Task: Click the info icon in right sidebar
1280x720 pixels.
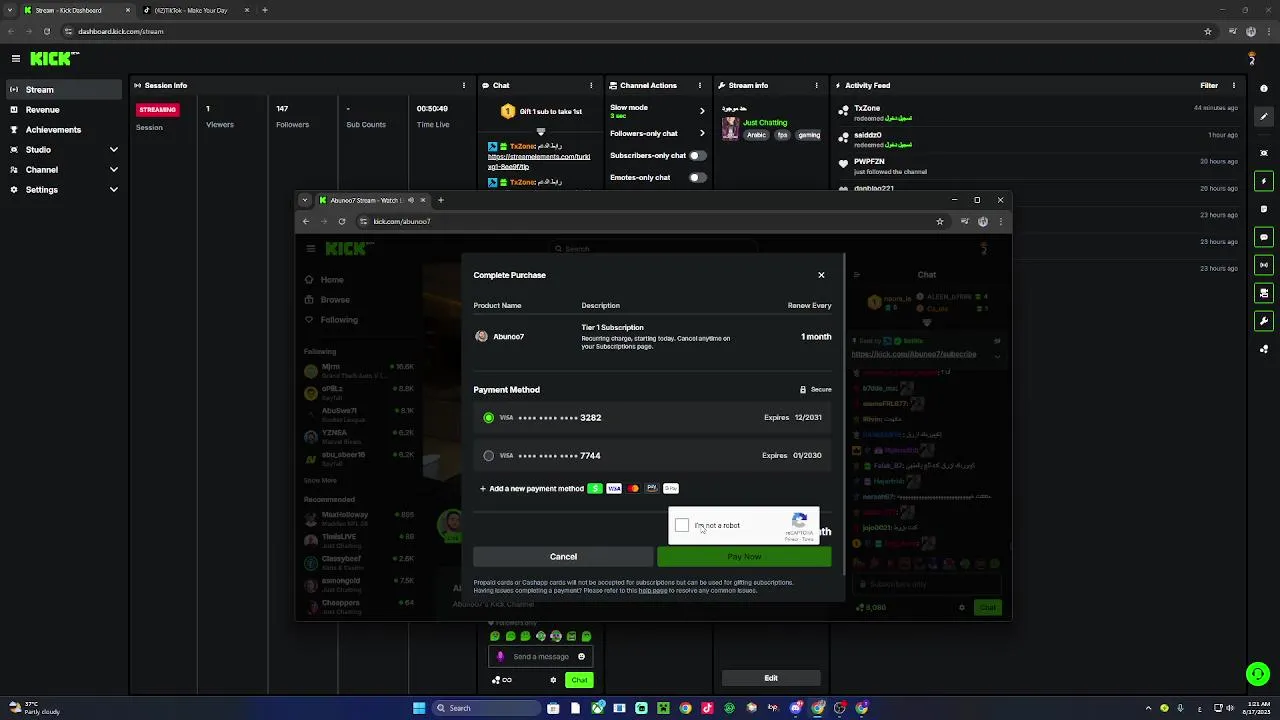Action: coord(1264,89)
